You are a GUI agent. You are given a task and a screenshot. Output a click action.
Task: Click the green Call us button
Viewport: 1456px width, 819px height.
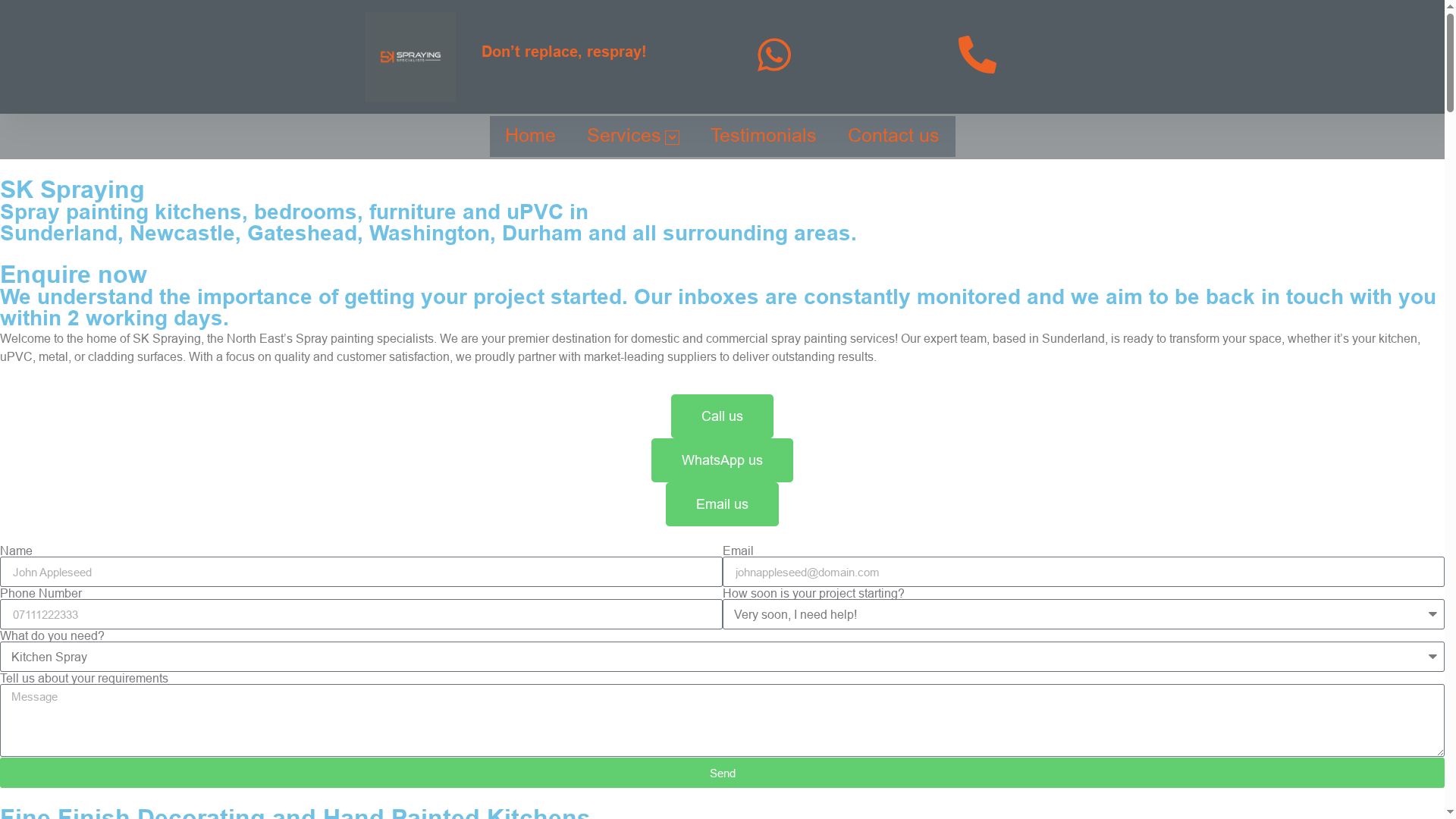(721, 416)
